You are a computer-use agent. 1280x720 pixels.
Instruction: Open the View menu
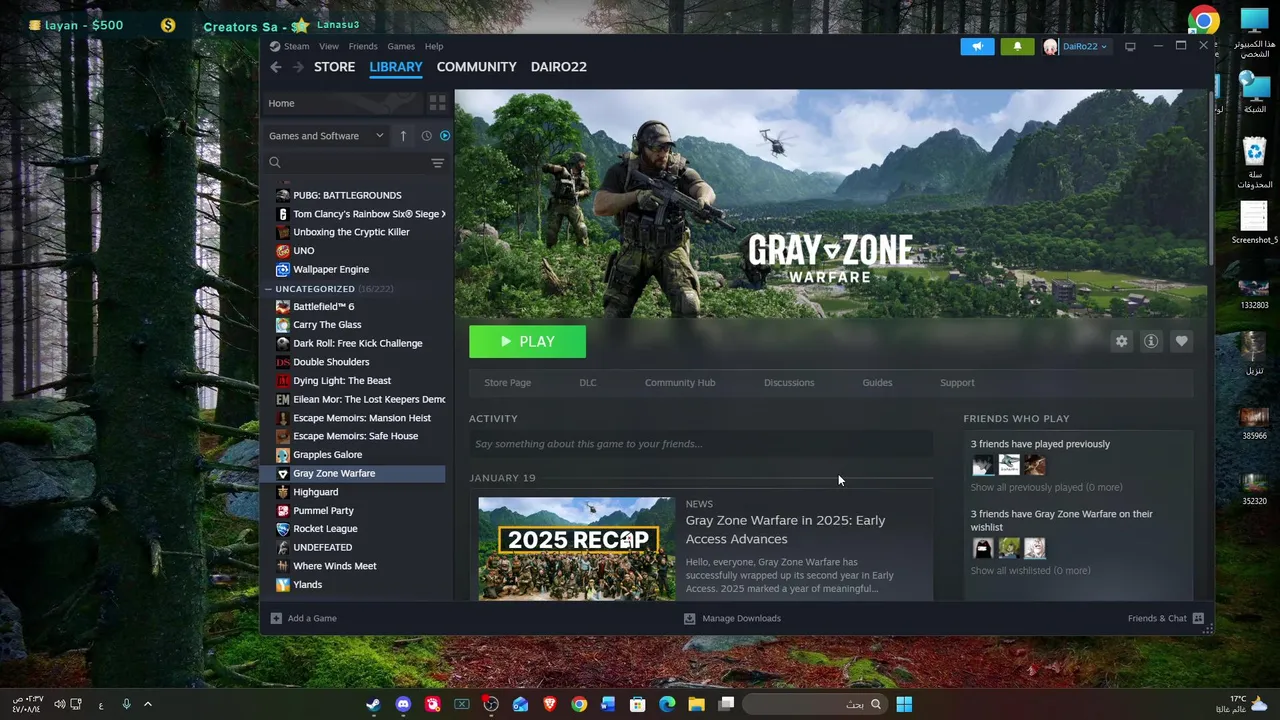click(329, 46)
